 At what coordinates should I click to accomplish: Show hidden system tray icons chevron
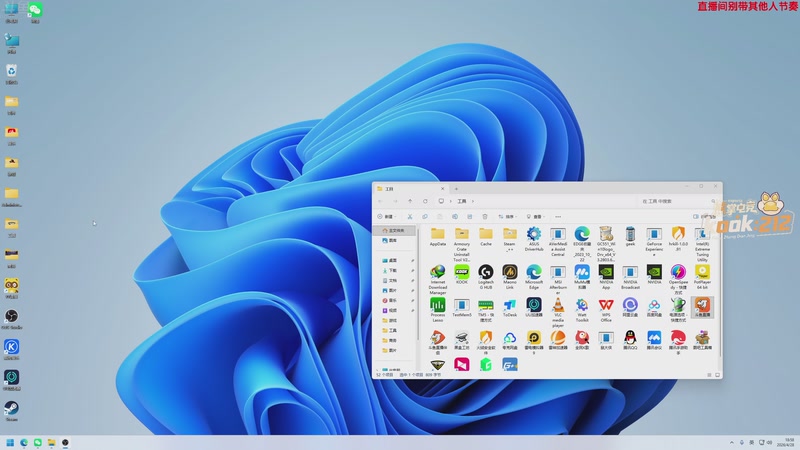click(732, 442)
